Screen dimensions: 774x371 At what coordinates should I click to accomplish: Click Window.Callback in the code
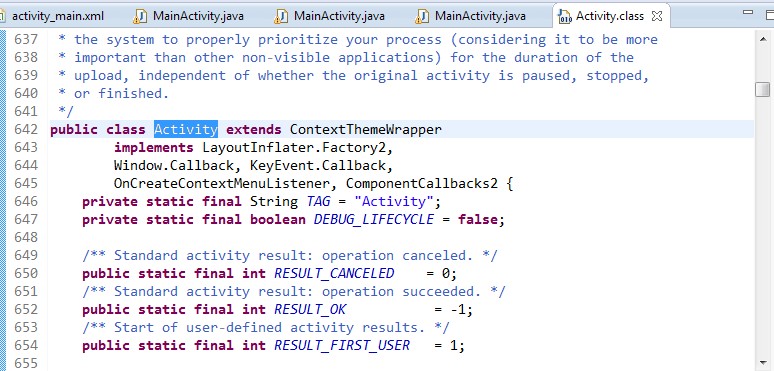coord(174,165)
